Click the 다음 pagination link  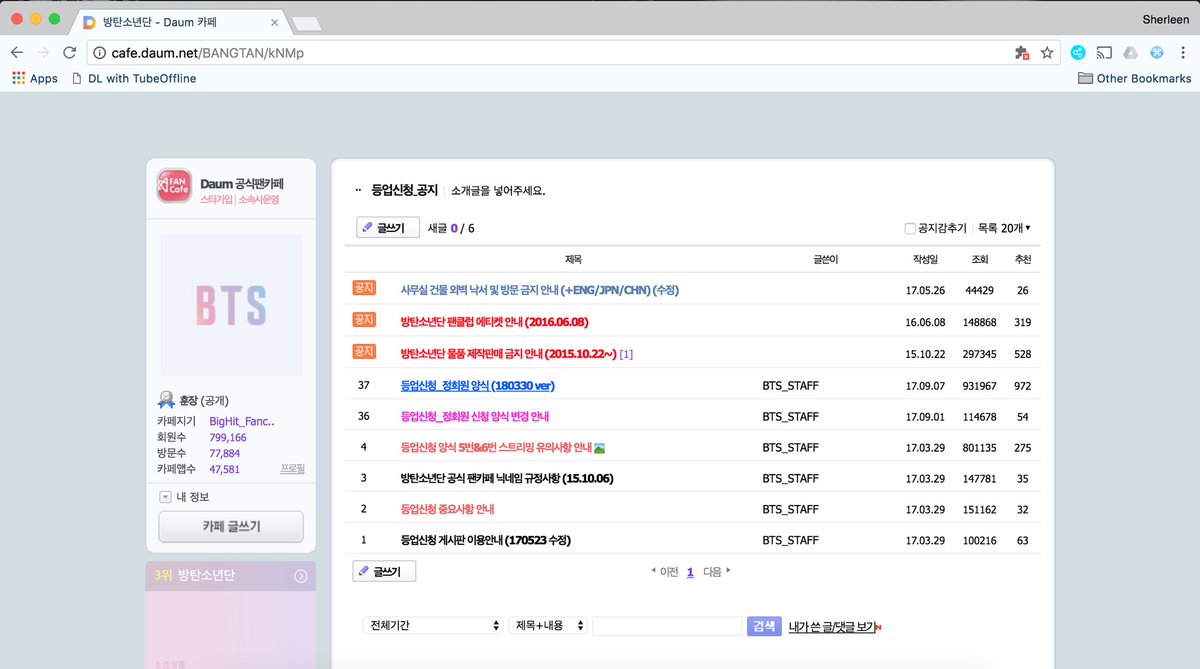pos(717,572)
